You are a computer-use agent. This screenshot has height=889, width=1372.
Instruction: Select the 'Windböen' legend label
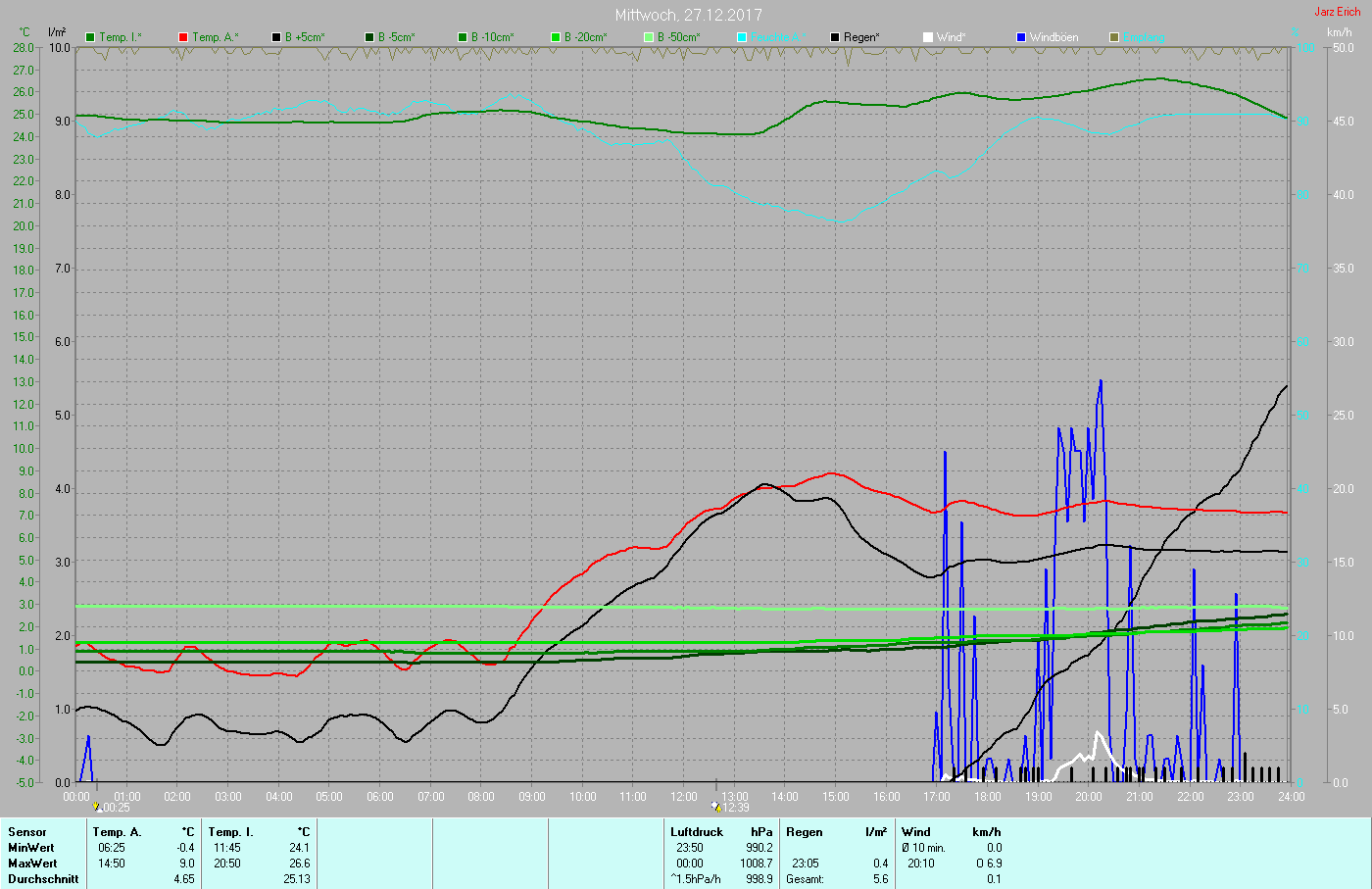pos(1054,37)
